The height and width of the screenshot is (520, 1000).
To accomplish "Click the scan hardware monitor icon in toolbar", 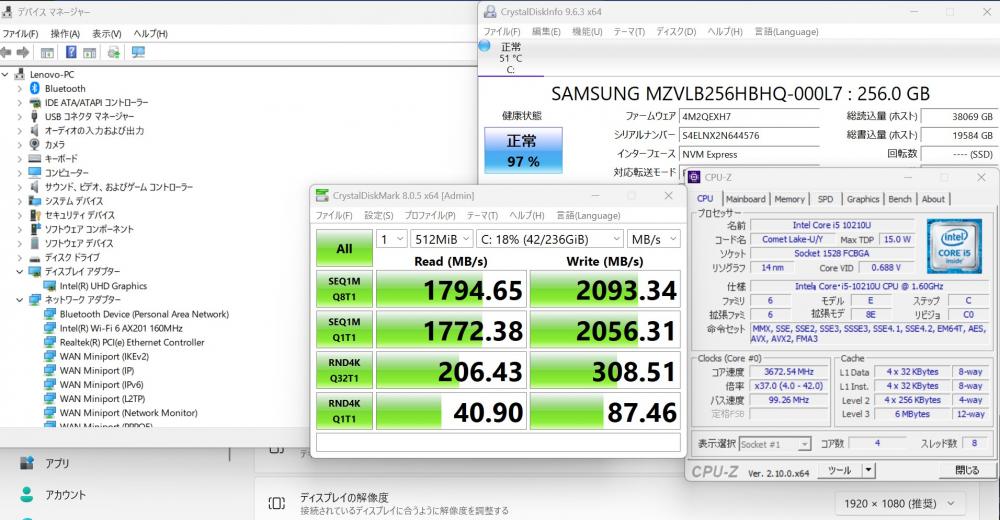I will [x=138, y=52].
